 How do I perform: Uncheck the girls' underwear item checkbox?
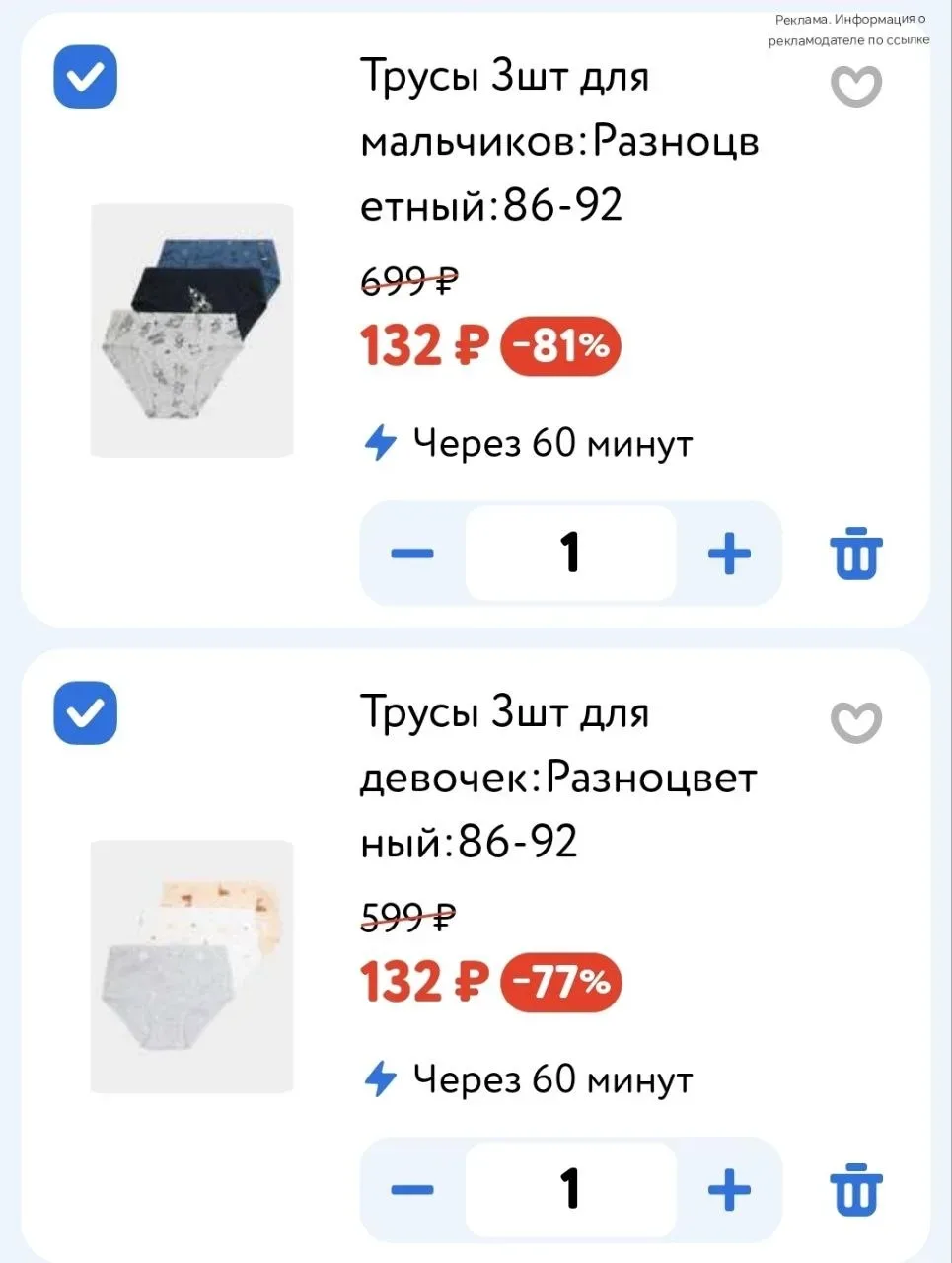[86, 712]
